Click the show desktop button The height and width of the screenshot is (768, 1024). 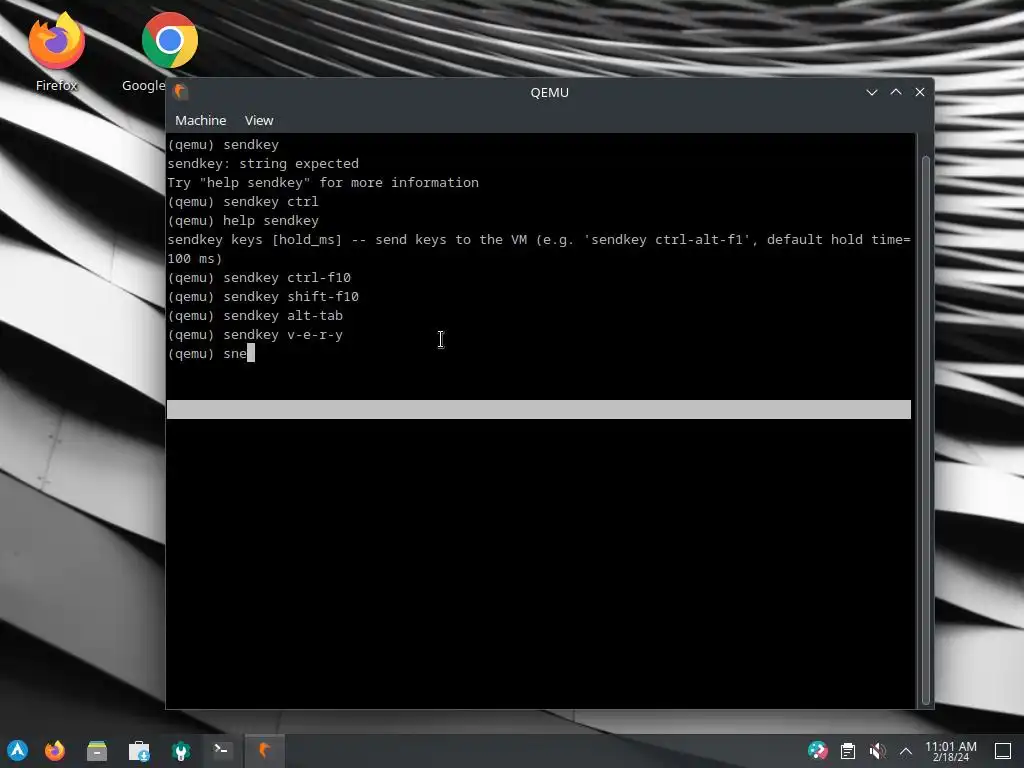coord(1002,751)
